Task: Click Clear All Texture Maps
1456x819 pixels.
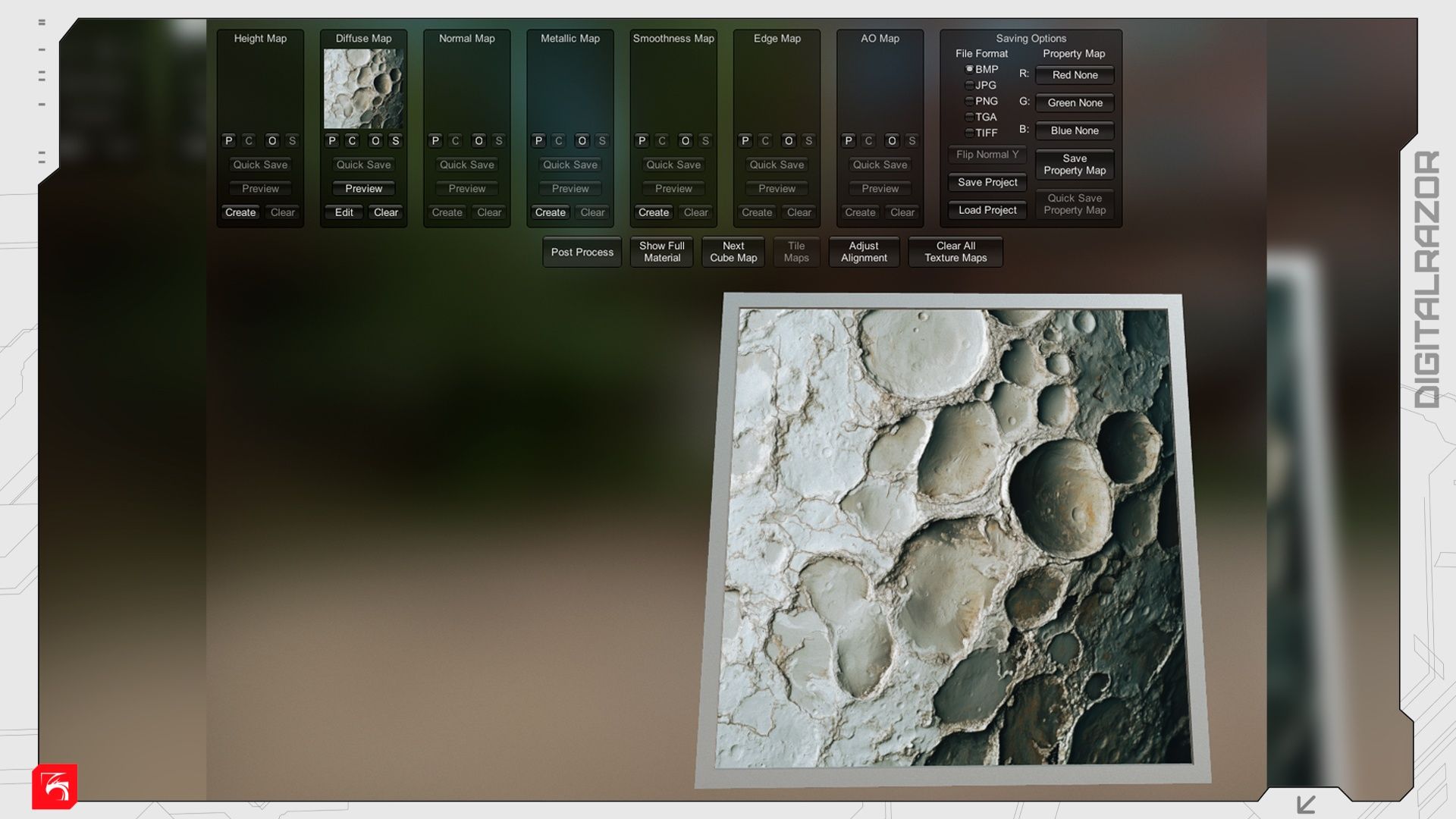Action: [955, 252]
